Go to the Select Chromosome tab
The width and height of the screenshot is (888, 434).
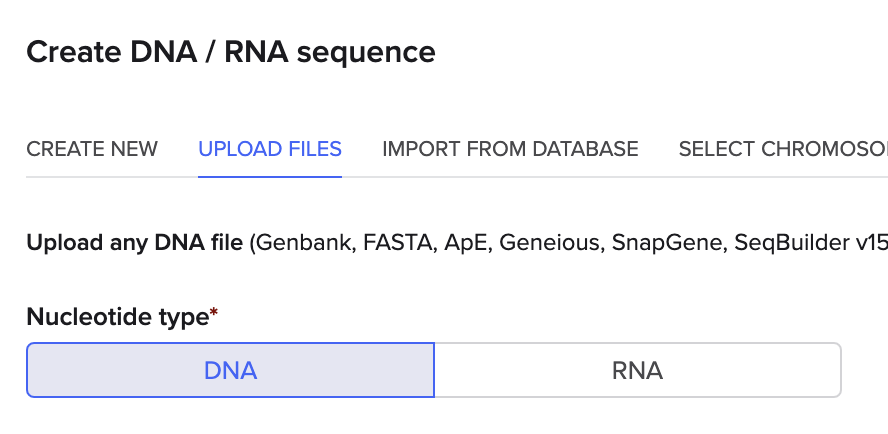coord(782,149)
